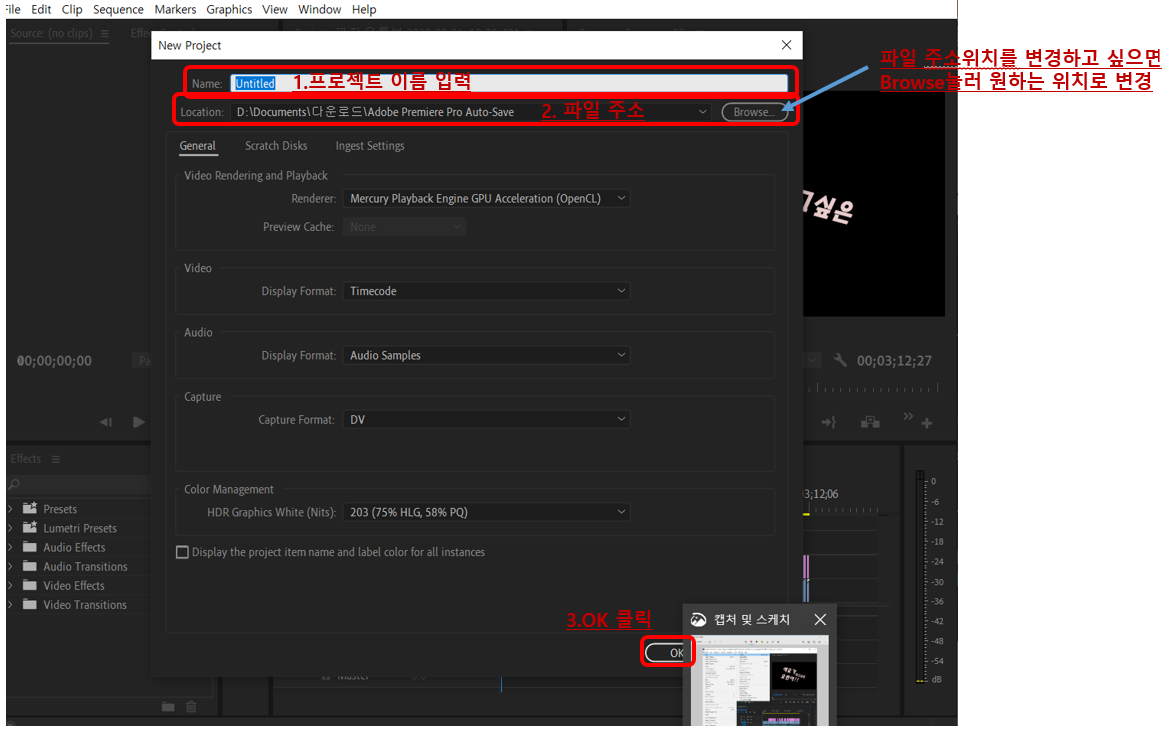Open the Audio Samples display format dropdown
The width and height of the screenshot is (1162, 737).
[x=486, y=356]
